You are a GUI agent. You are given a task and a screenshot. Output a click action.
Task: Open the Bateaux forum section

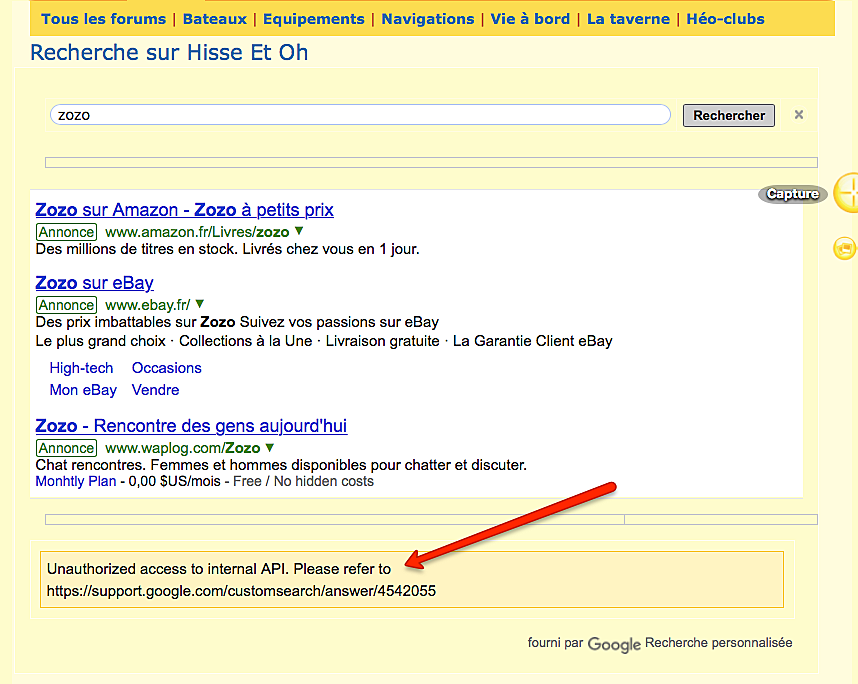pos(214,19)
